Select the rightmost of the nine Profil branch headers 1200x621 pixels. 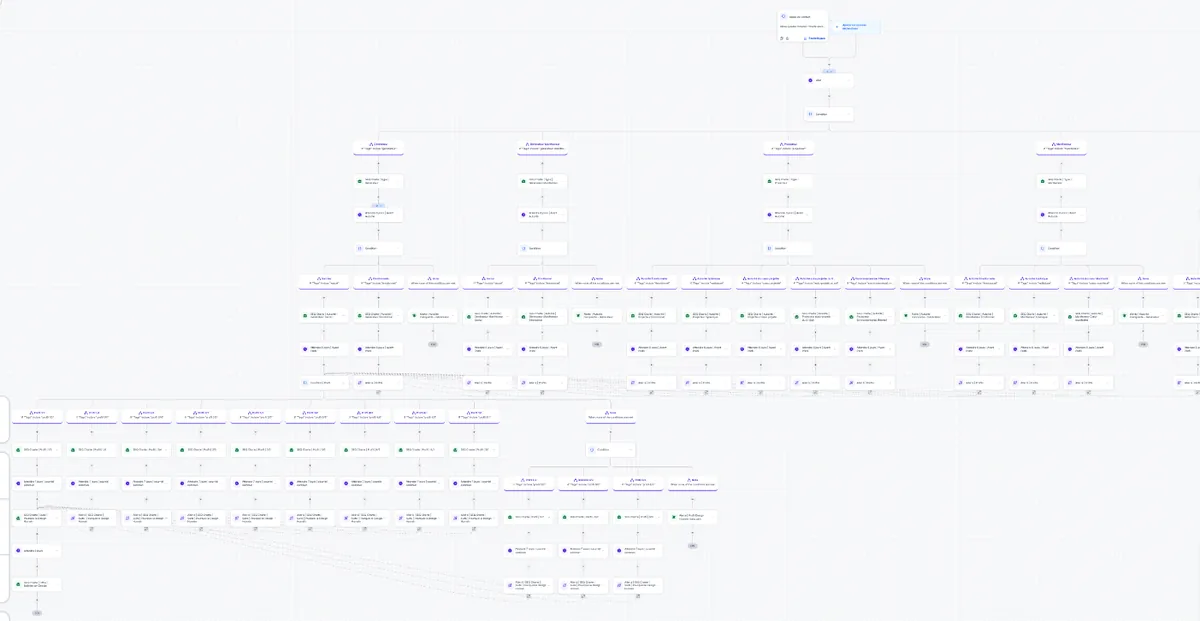(473, 415)
